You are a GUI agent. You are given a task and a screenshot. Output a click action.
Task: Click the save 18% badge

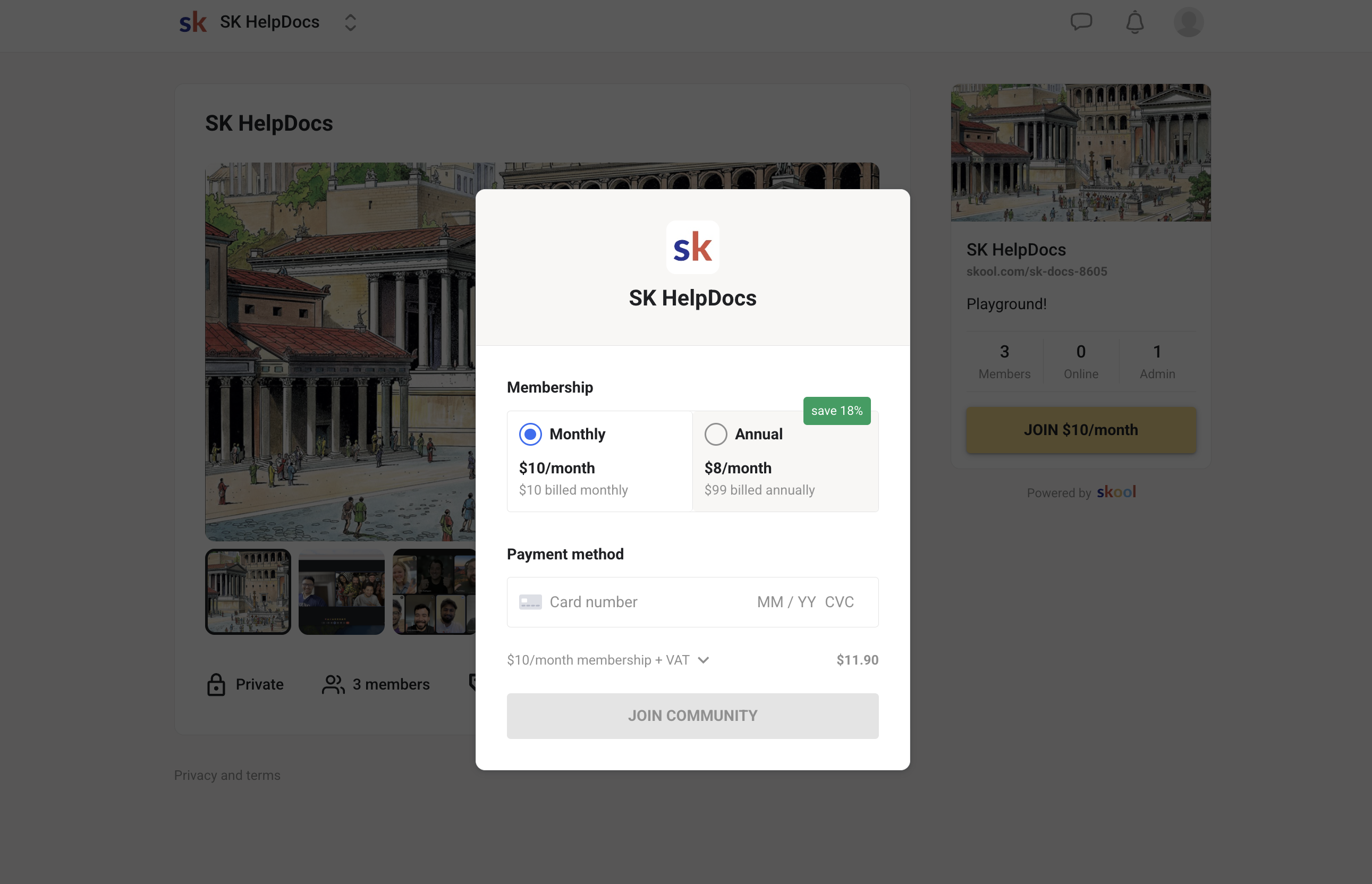coord(836,411)
